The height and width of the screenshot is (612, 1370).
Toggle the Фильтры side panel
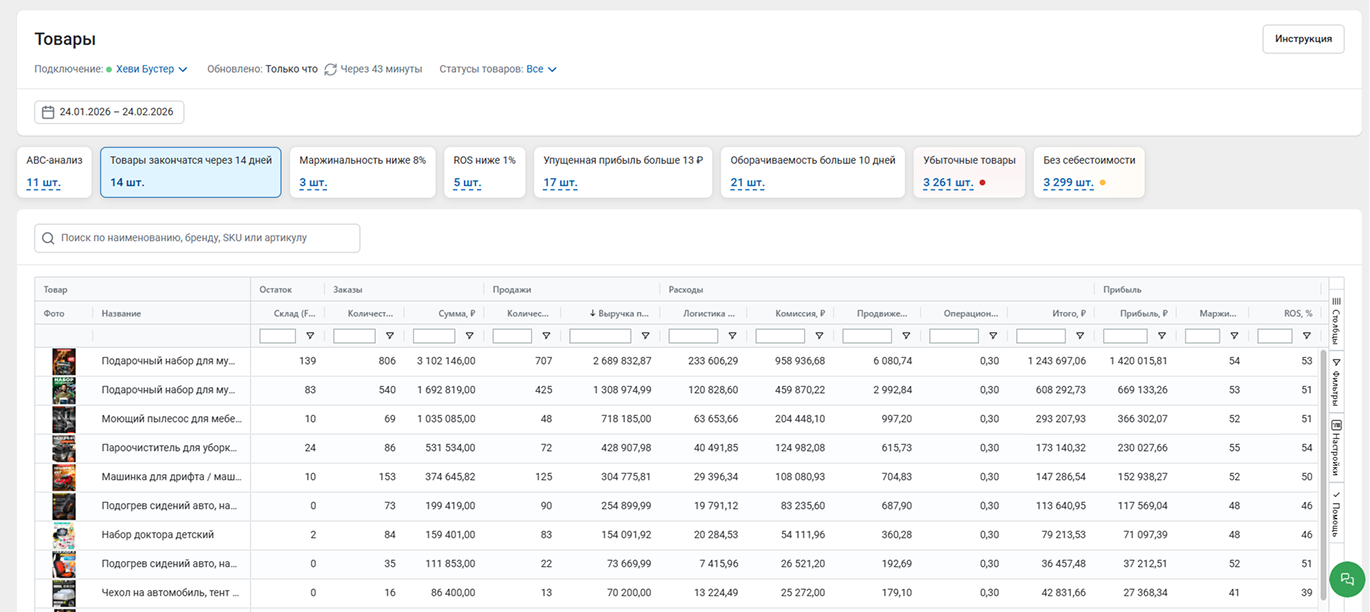(1336, 381)
